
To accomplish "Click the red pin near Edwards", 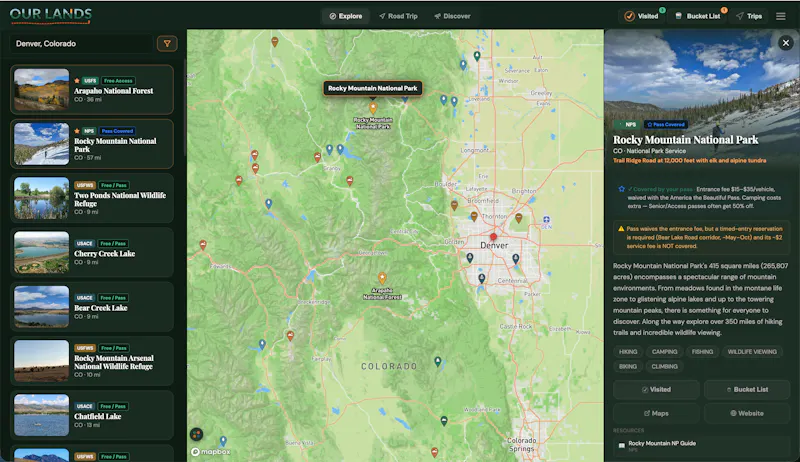I will click(x=203, y=245).
